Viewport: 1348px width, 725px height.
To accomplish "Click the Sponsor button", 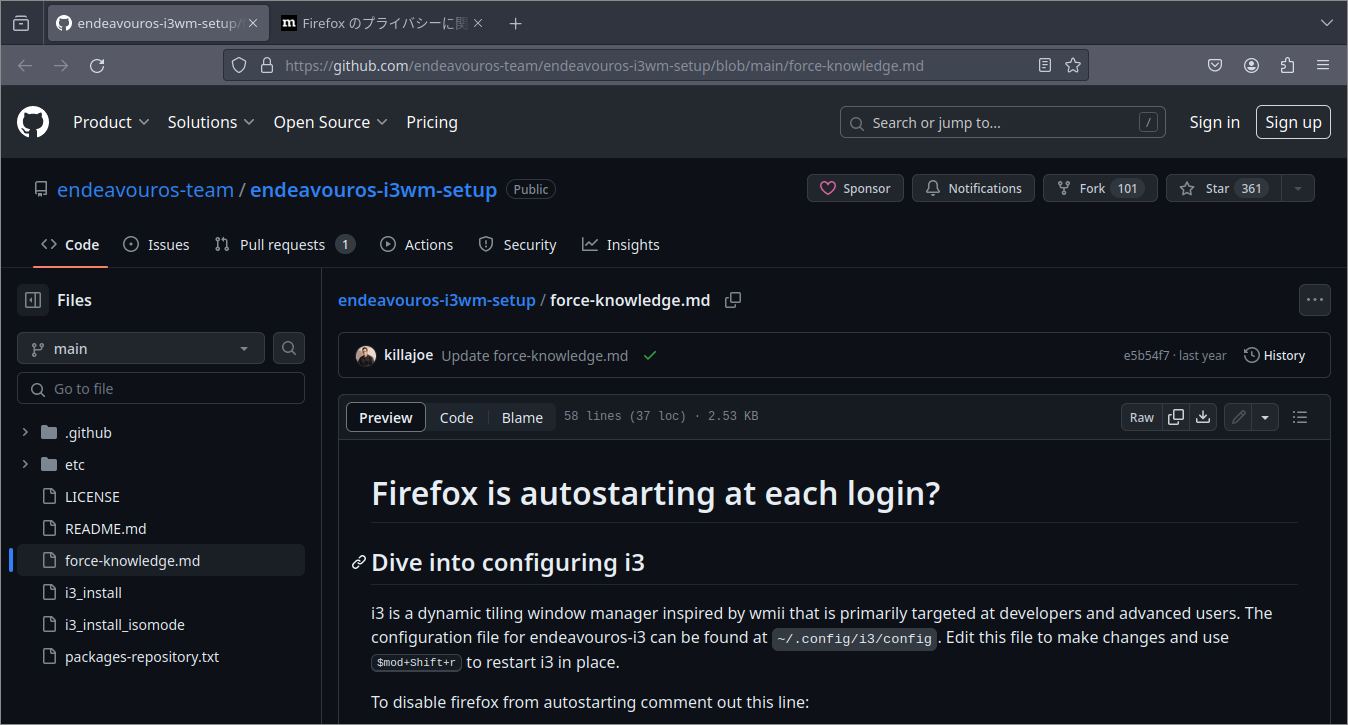I will click(855, 188).
